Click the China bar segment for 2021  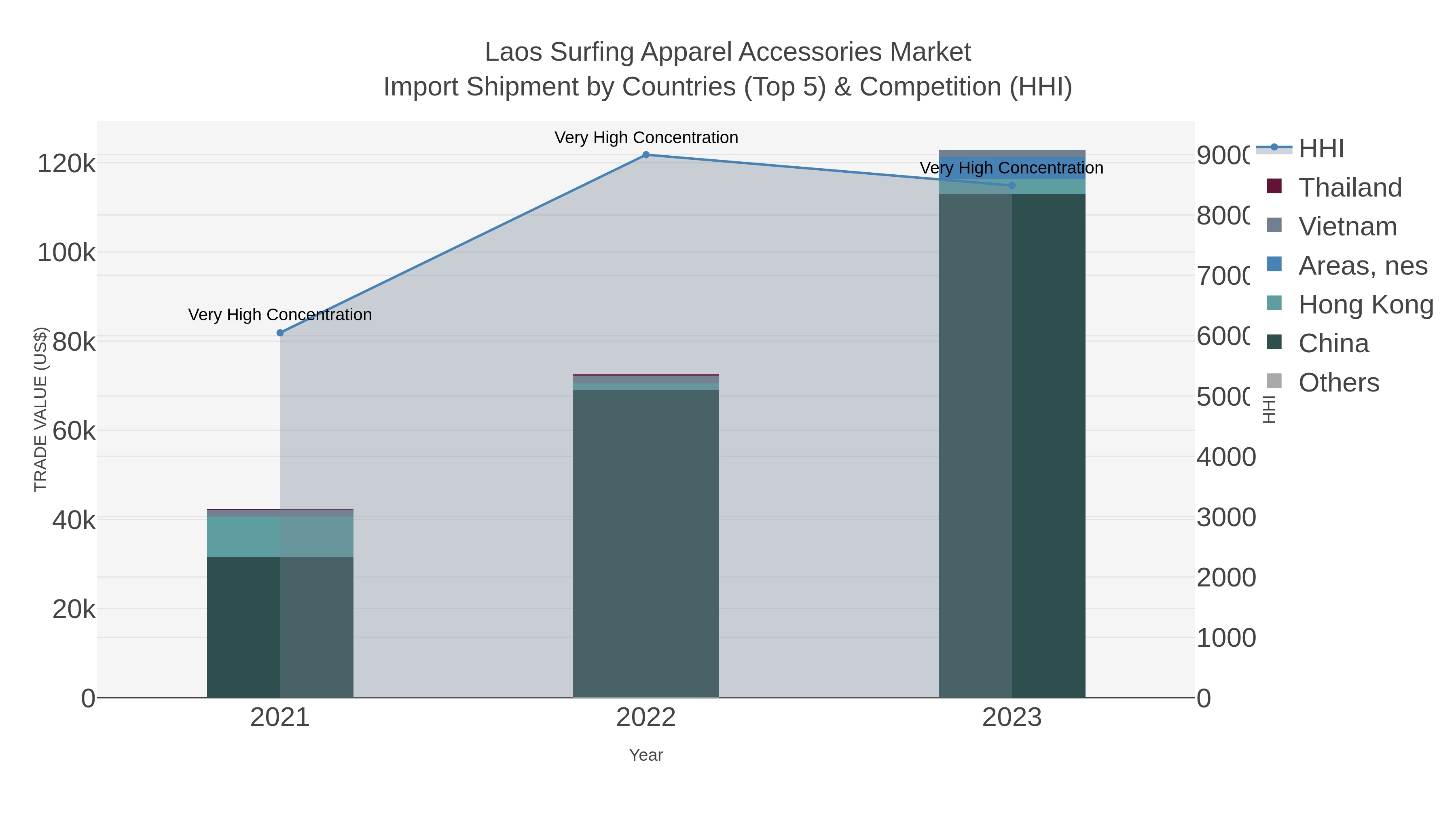click(280, 627)
